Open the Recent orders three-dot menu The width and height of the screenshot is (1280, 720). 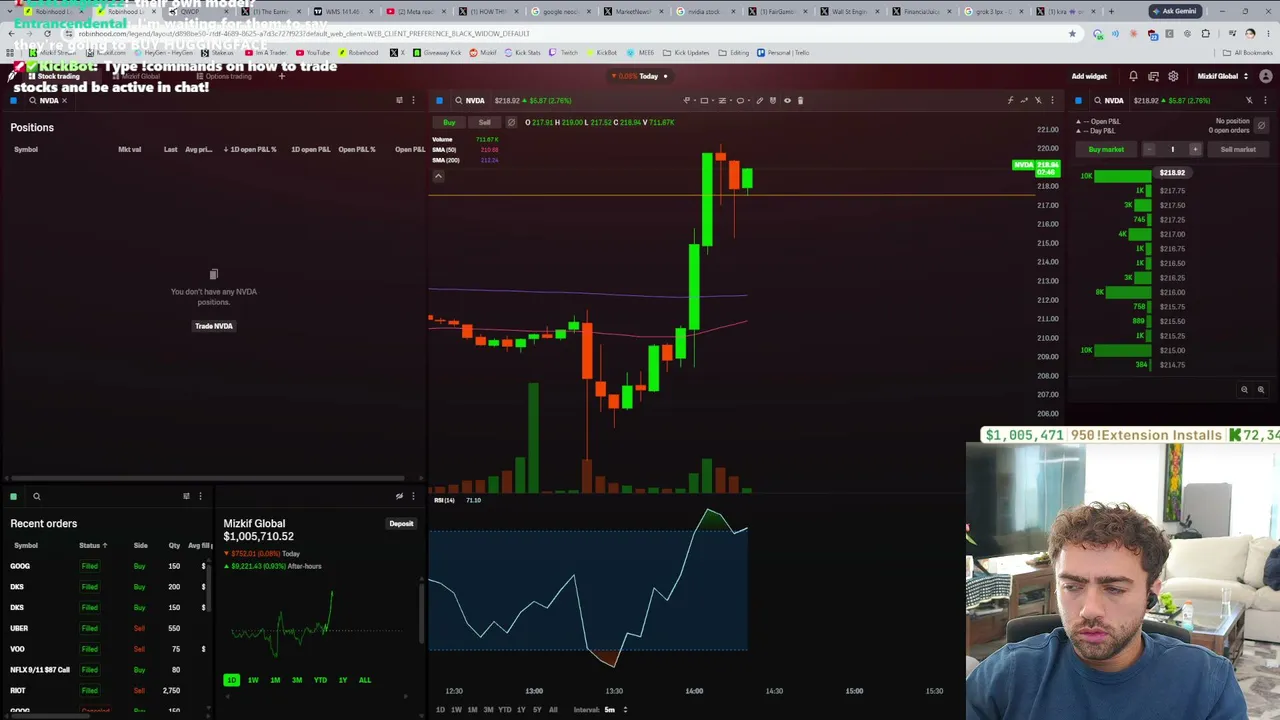tap(200, 496)
